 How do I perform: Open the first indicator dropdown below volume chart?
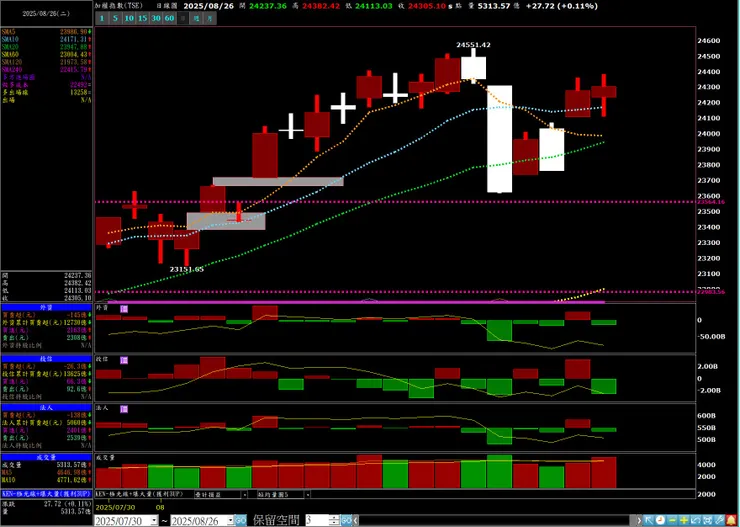[x=244, y=494]
